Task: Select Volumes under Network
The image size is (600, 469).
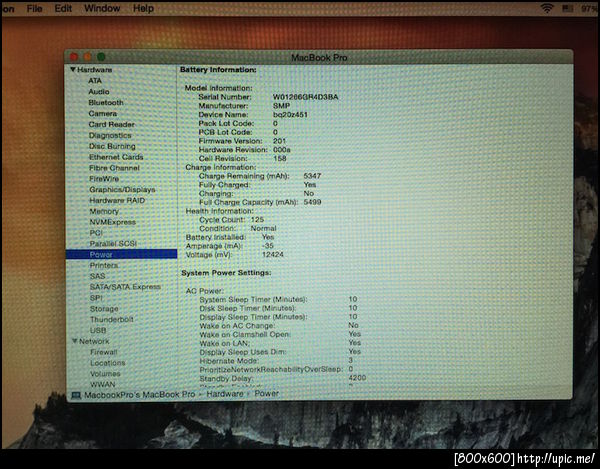Action: click(105, 374)
